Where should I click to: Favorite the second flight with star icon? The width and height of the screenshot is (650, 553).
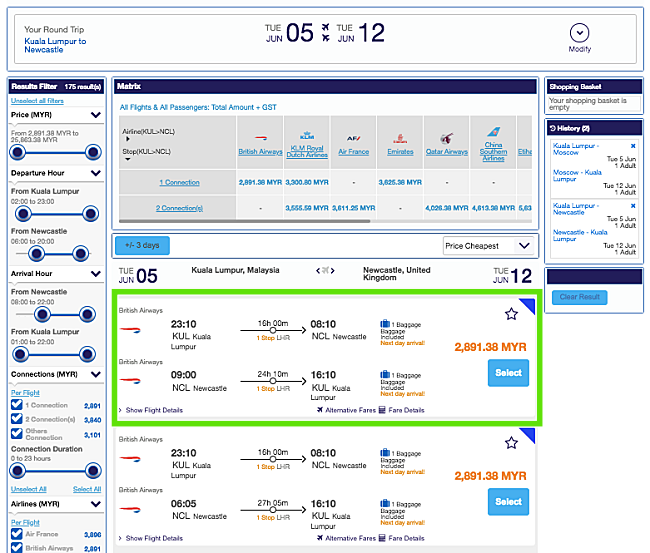pyautogui.click(x=511, y=443)
